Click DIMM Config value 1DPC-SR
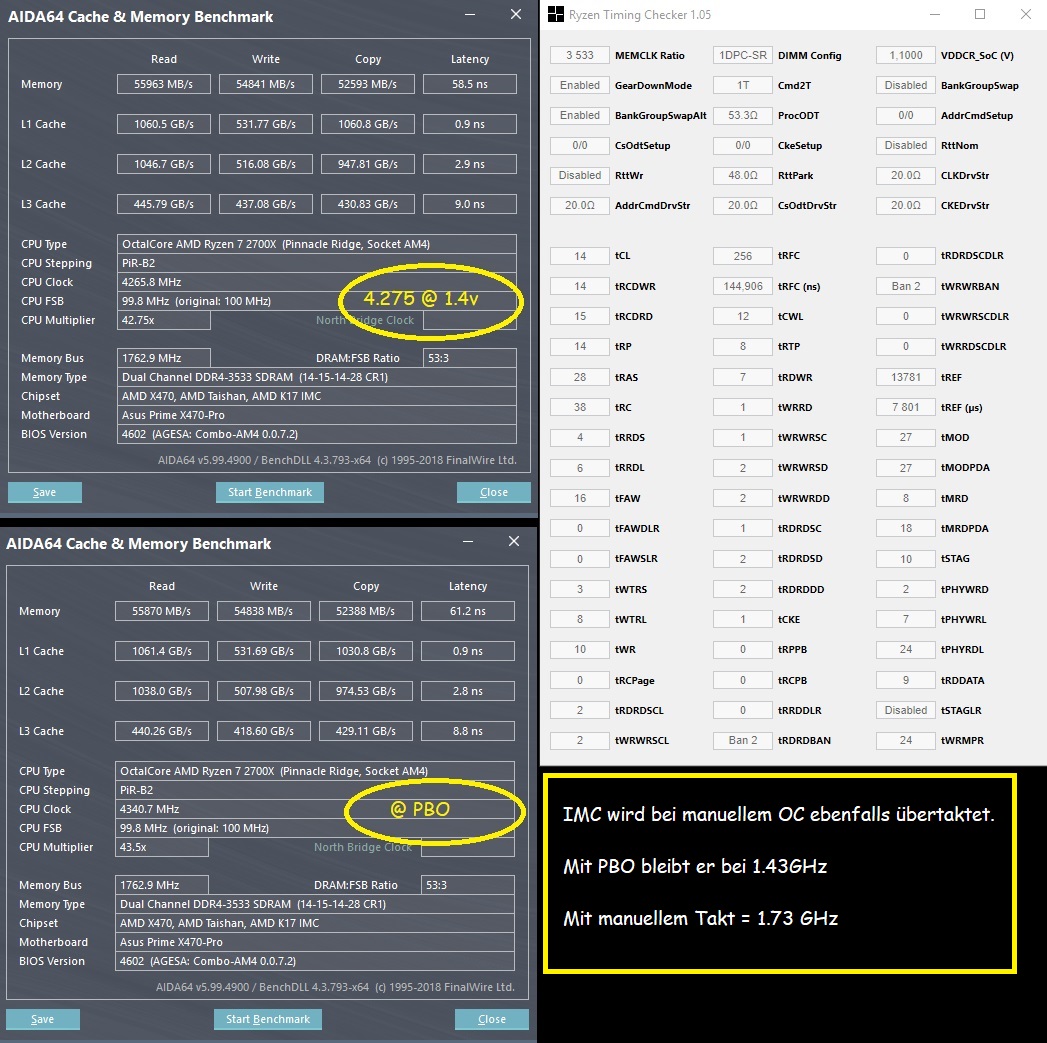Viewport: 1047px width, 1043px height. (743, 55)
